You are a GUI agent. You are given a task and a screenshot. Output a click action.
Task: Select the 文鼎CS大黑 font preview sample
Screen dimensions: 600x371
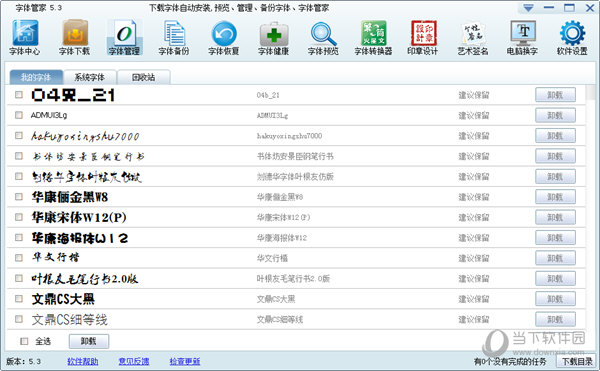[x=63, y=299]
